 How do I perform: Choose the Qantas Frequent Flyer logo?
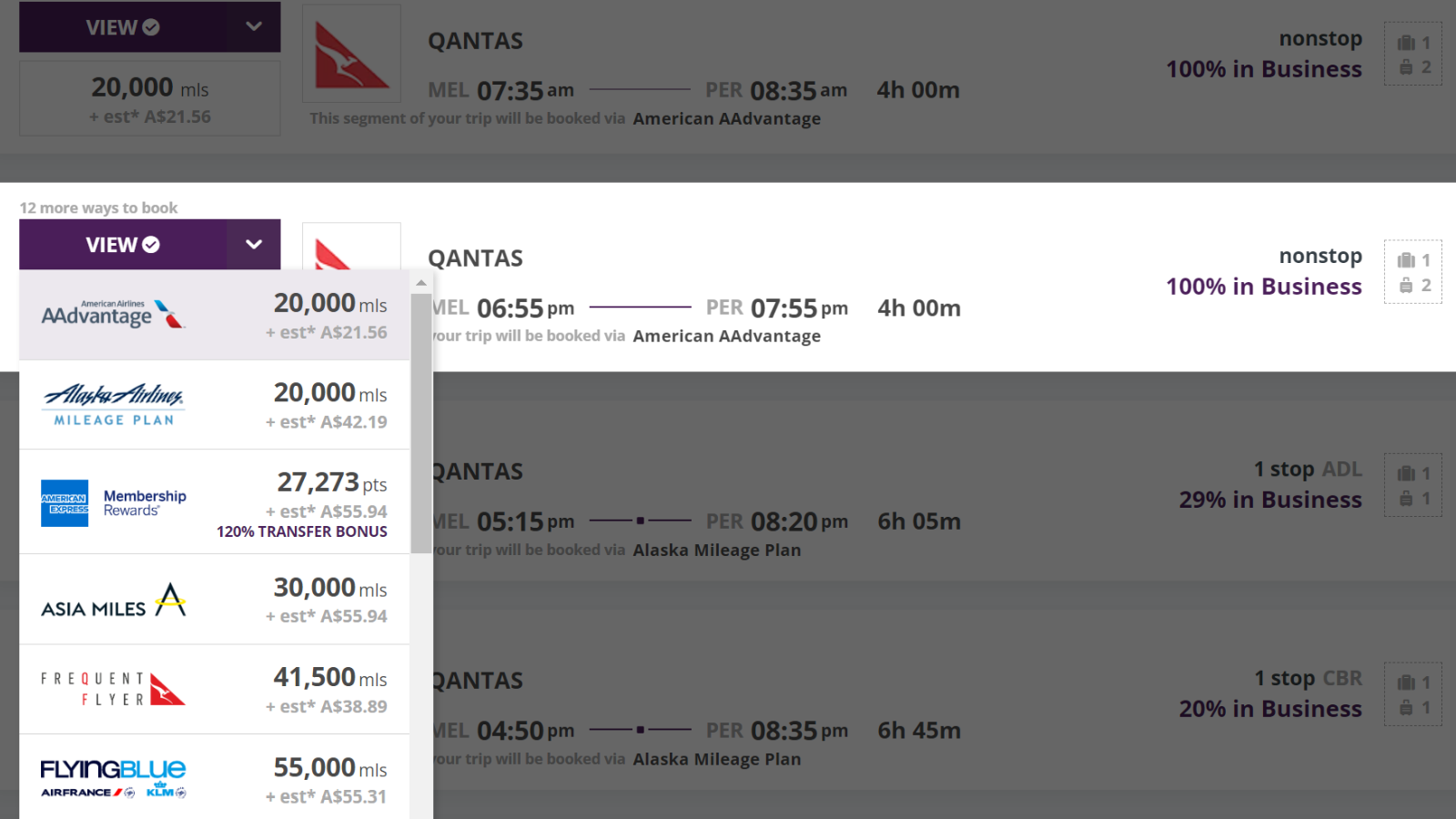point(114,690)
